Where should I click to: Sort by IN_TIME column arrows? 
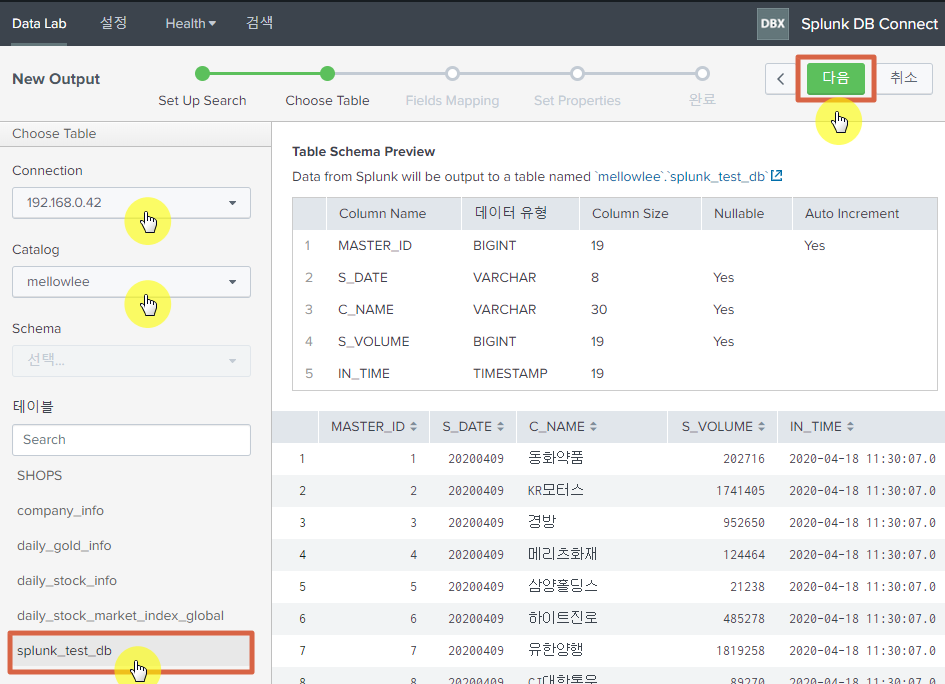pyautogui.click(x=850, y=427)
